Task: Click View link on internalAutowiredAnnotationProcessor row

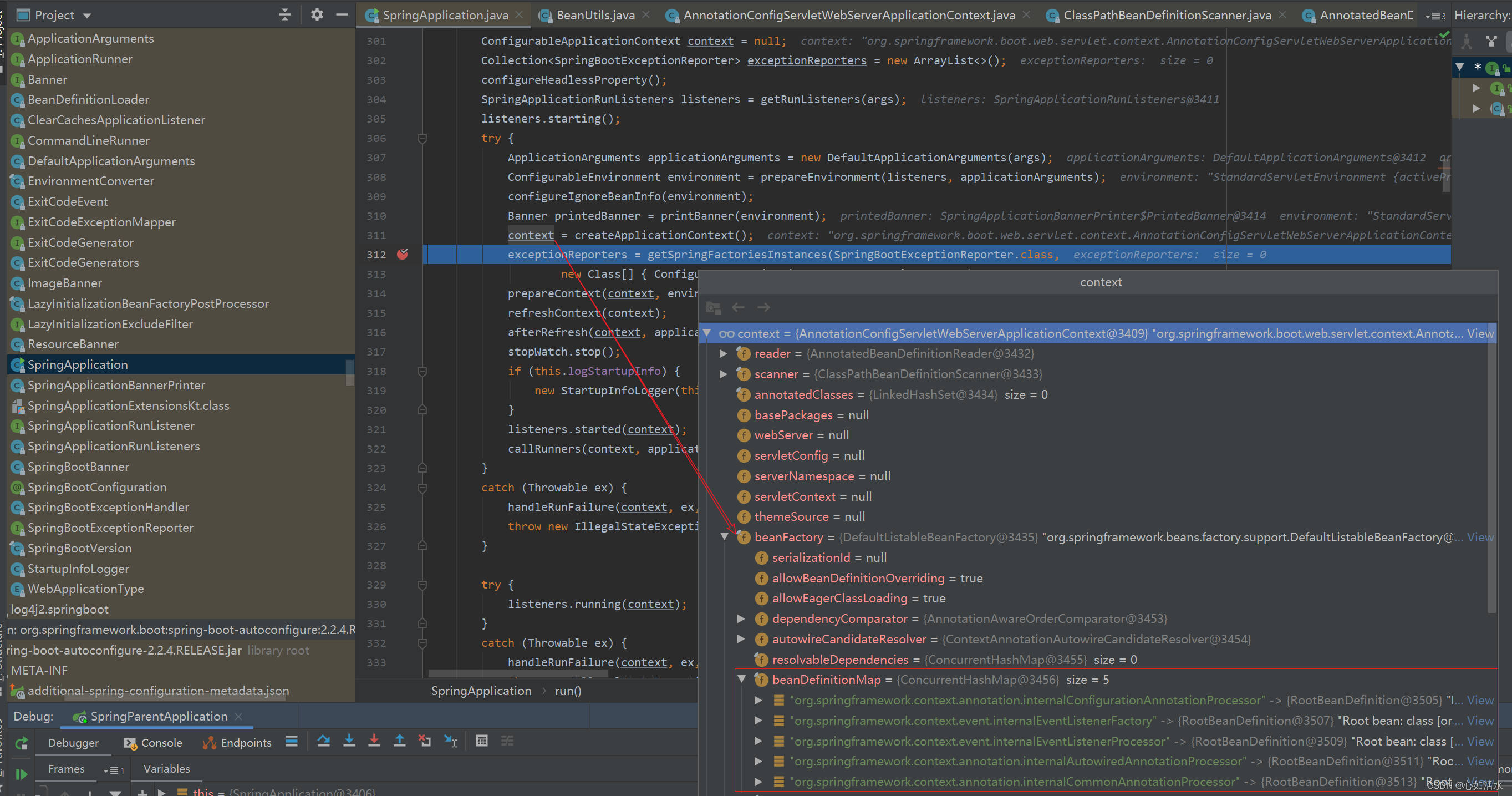Action: pos(1480,761)
